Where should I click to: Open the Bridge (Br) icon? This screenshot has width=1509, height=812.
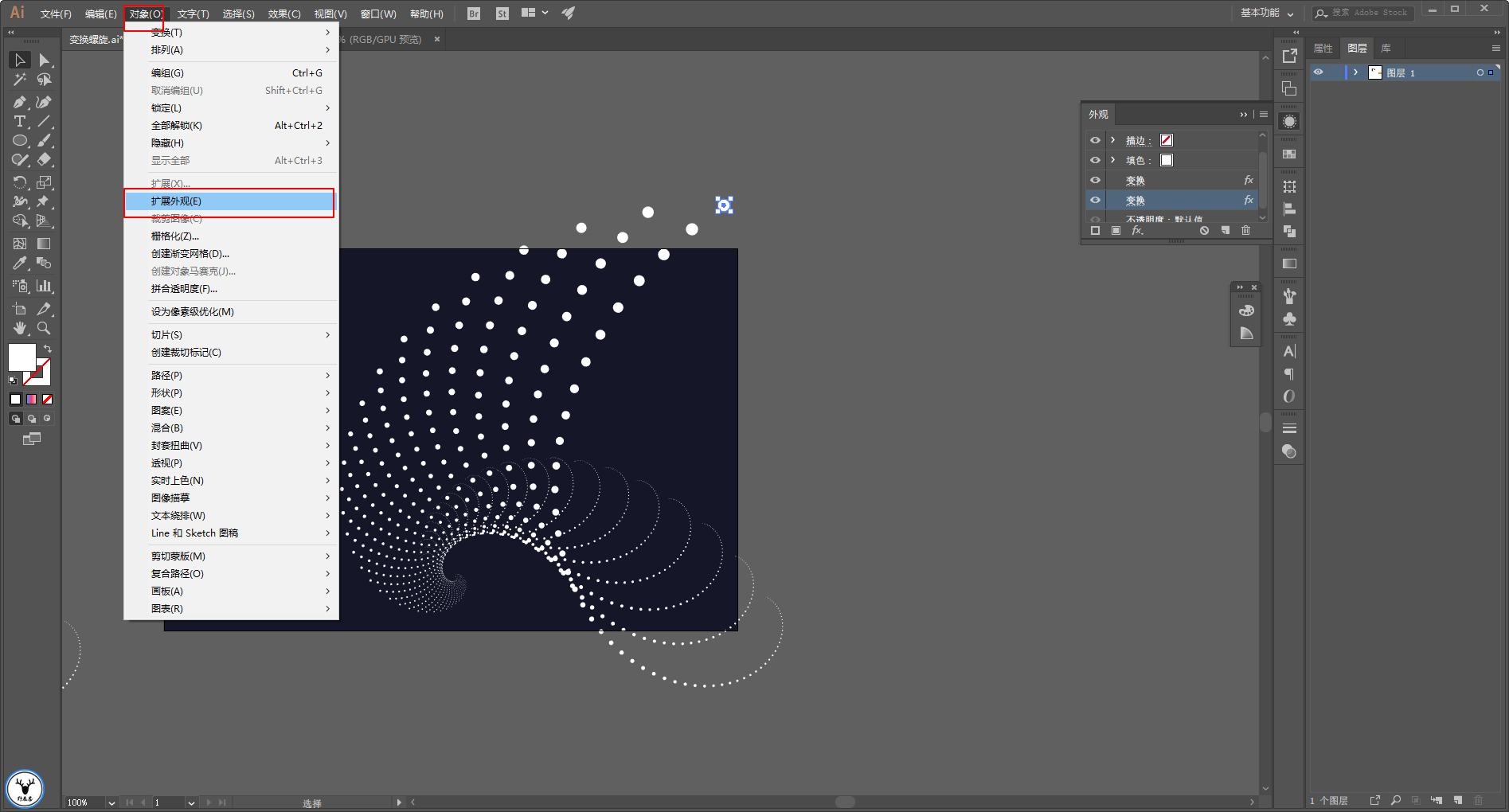(x=474, y=14)
